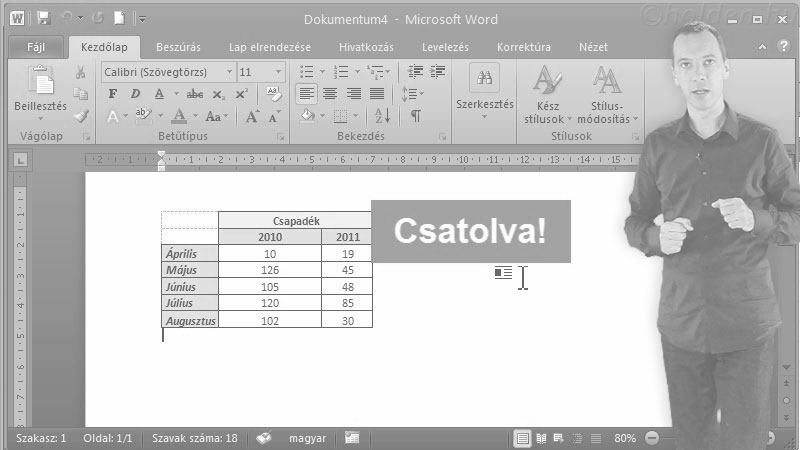Toggle align right button

coord(354,94)
